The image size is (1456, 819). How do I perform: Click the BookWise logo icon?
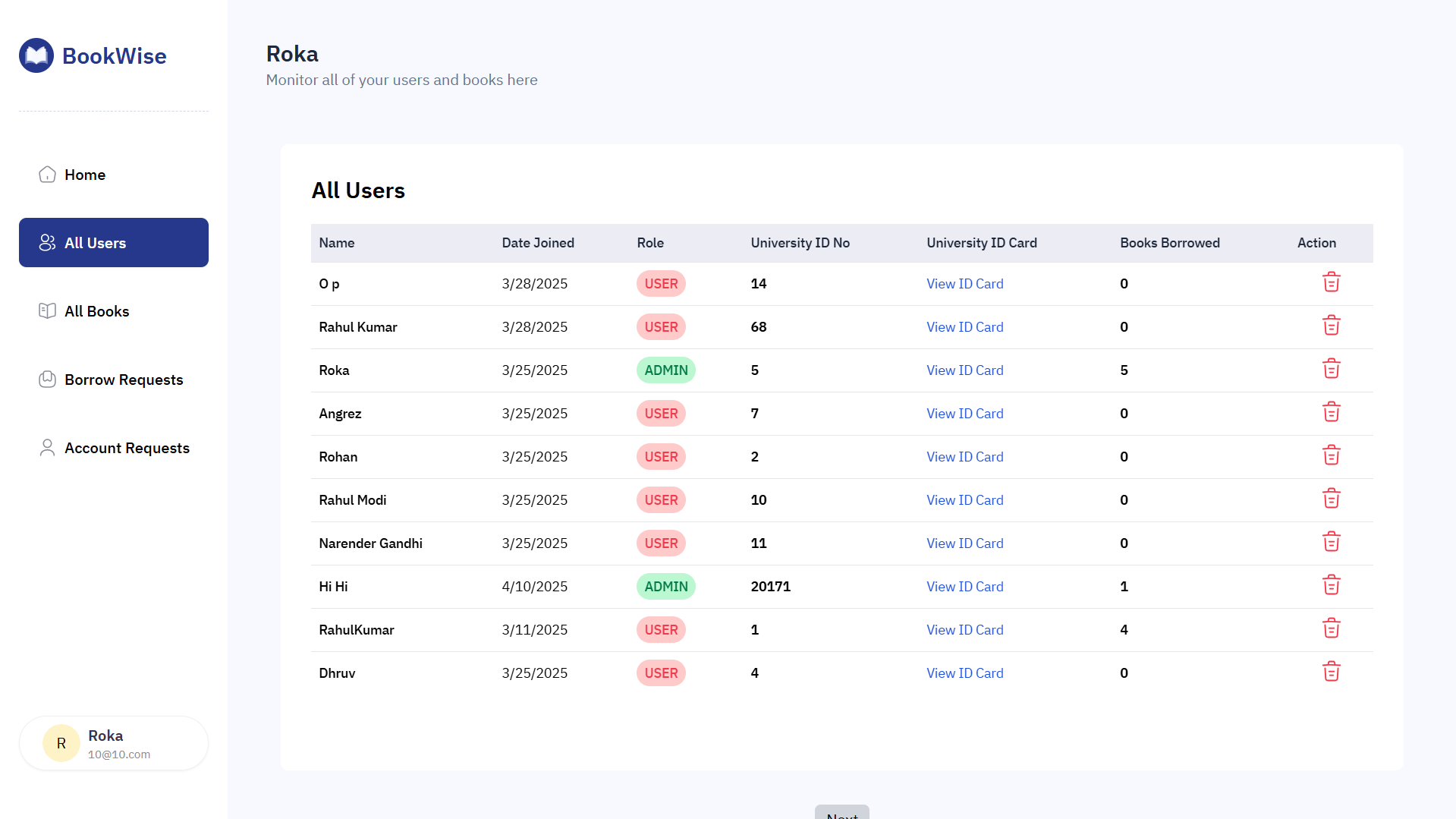36,55
